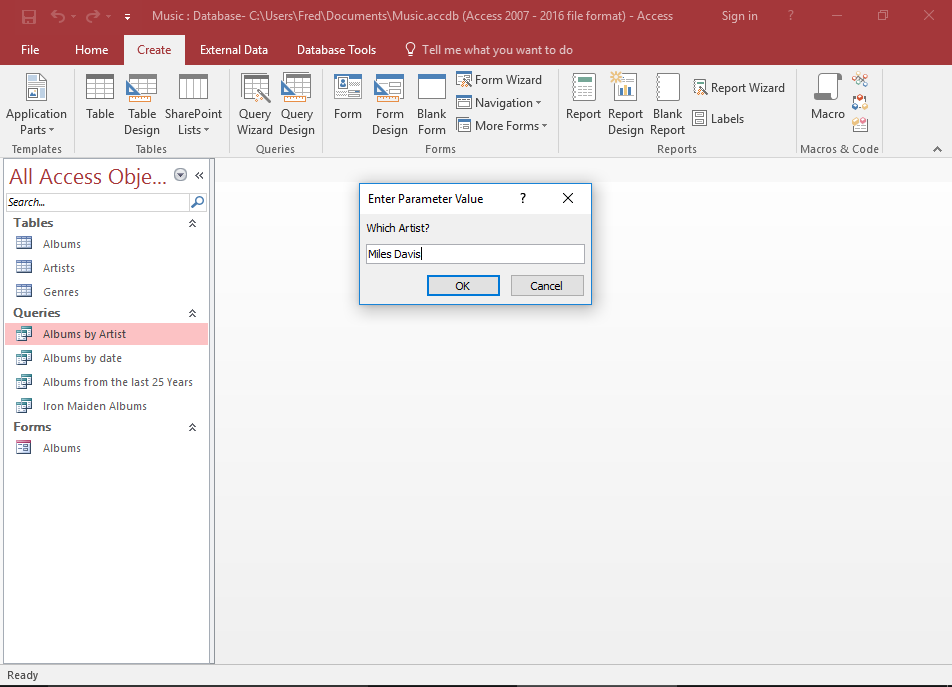Viewport: 952px width, 687px height.
Task: Click Table Design icon
Action: tap(141, 104)
